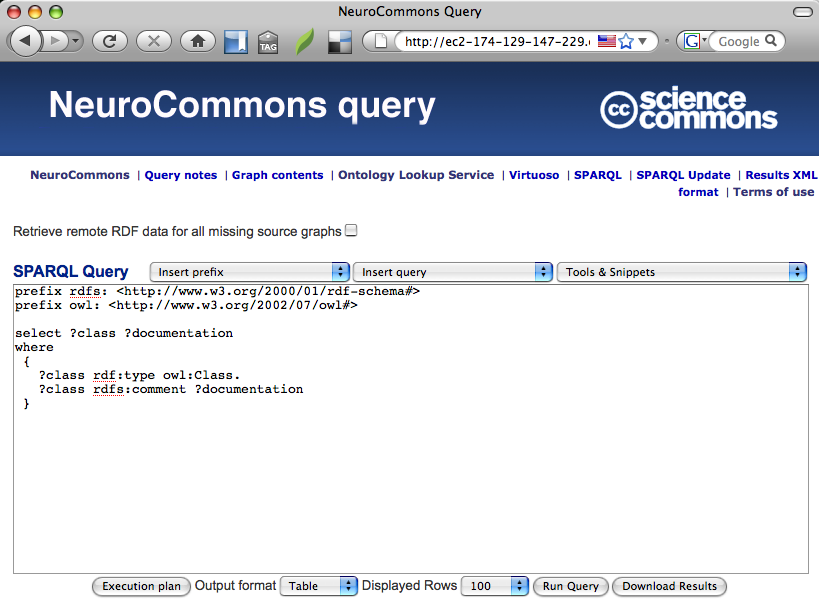Open the Graph contents link
The width and height of the screenshot is (819, 601).
(x=277, y=175)
